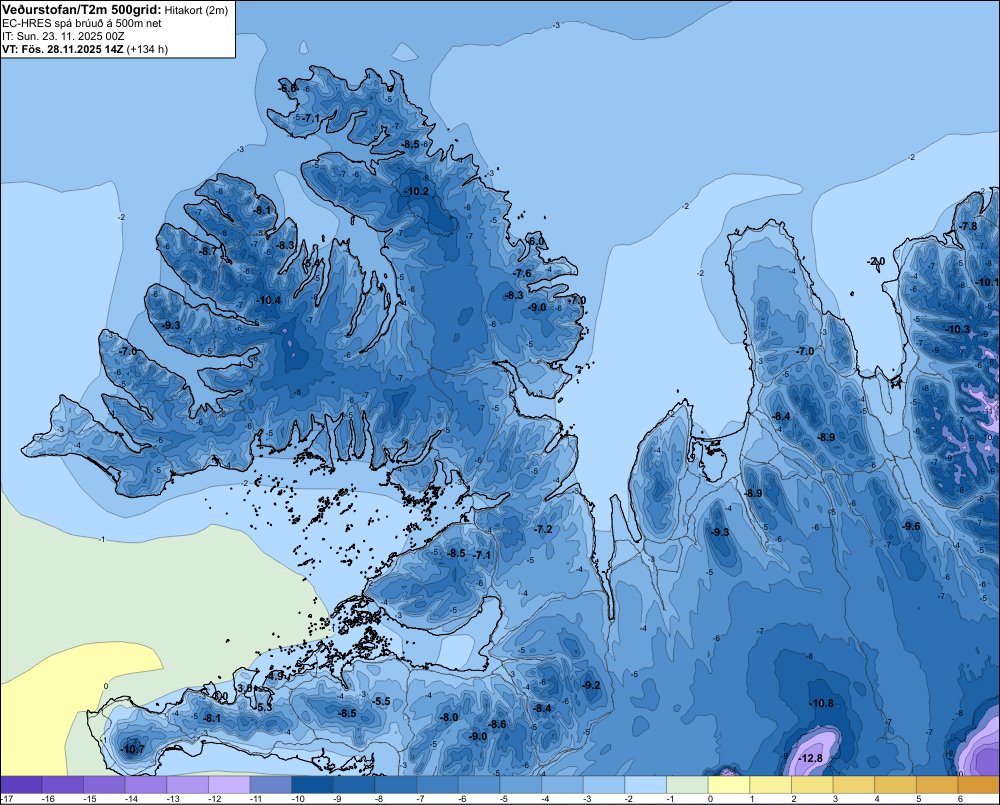Click the -6.0 temperature label
The image size is (1000, 805).
536,241
